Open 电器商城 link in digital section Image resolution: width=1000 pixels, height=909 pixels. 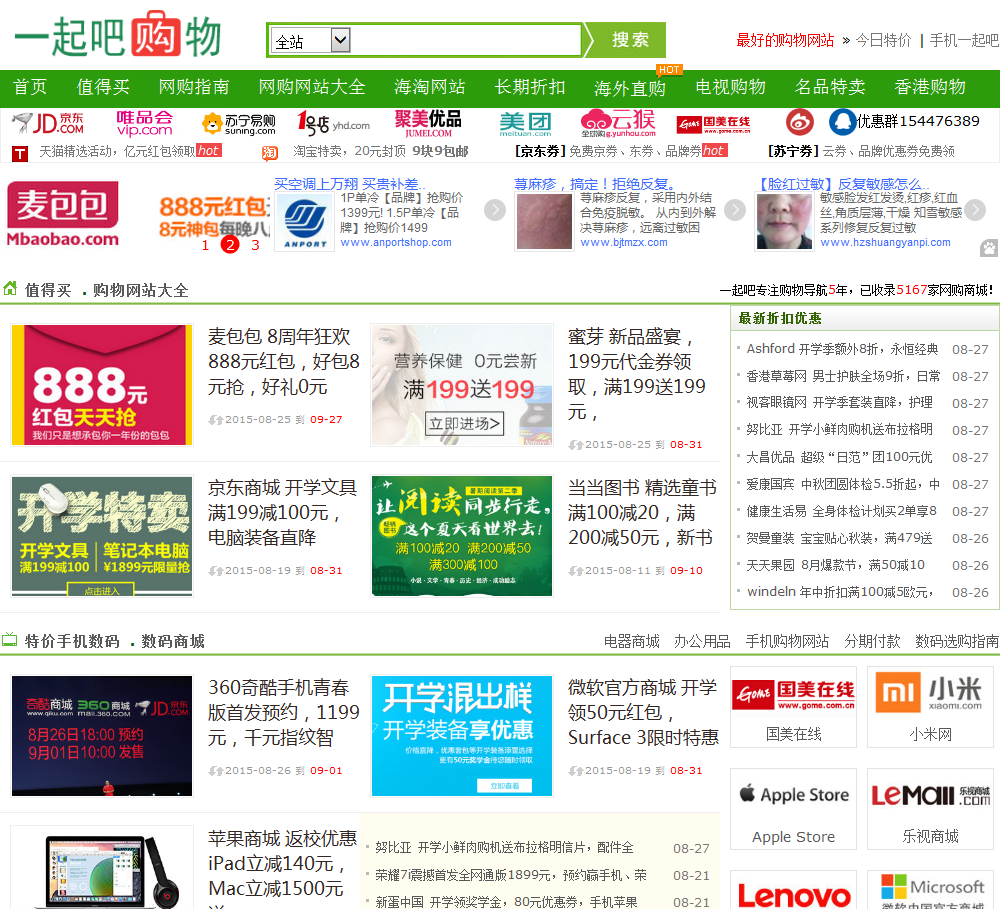(x=631, y=641)
